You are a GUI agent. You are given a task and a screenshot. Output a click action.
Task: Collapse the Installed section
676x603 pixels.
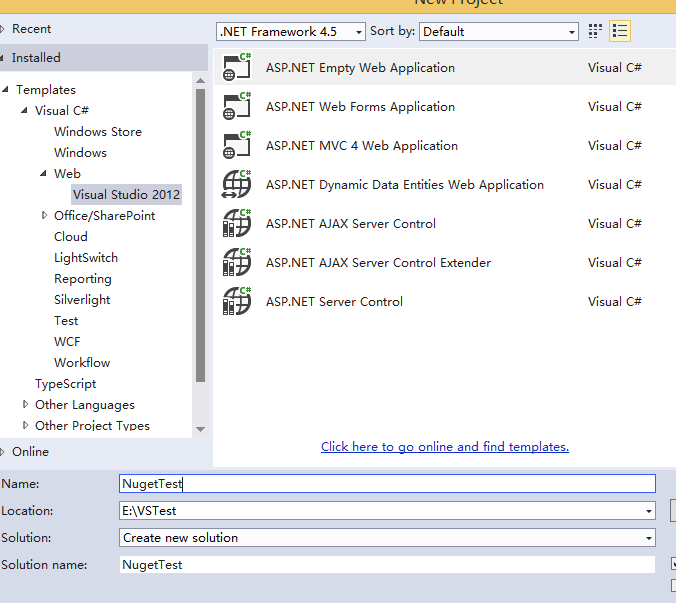[x=2, y=58]
